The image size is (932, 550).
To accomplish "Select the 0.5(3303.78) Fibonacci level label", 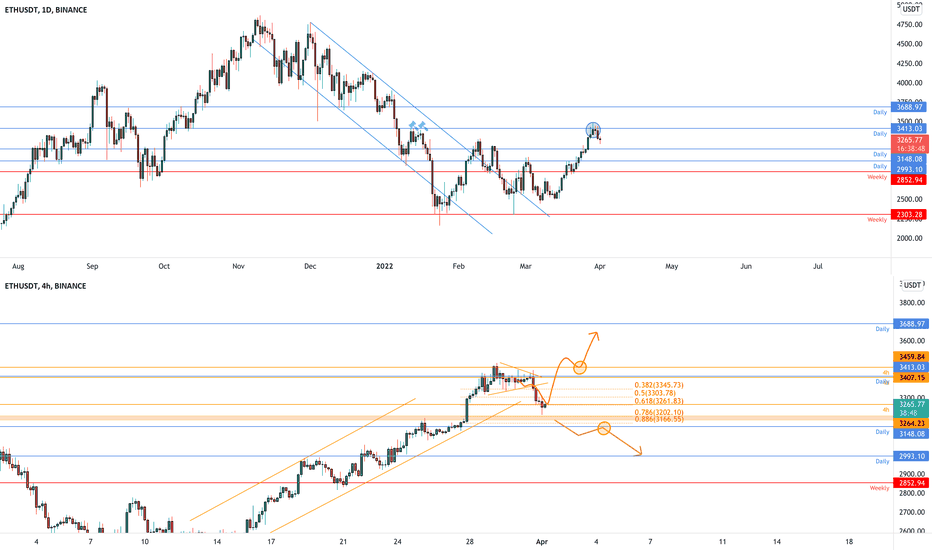I will (x=654, y=393).
